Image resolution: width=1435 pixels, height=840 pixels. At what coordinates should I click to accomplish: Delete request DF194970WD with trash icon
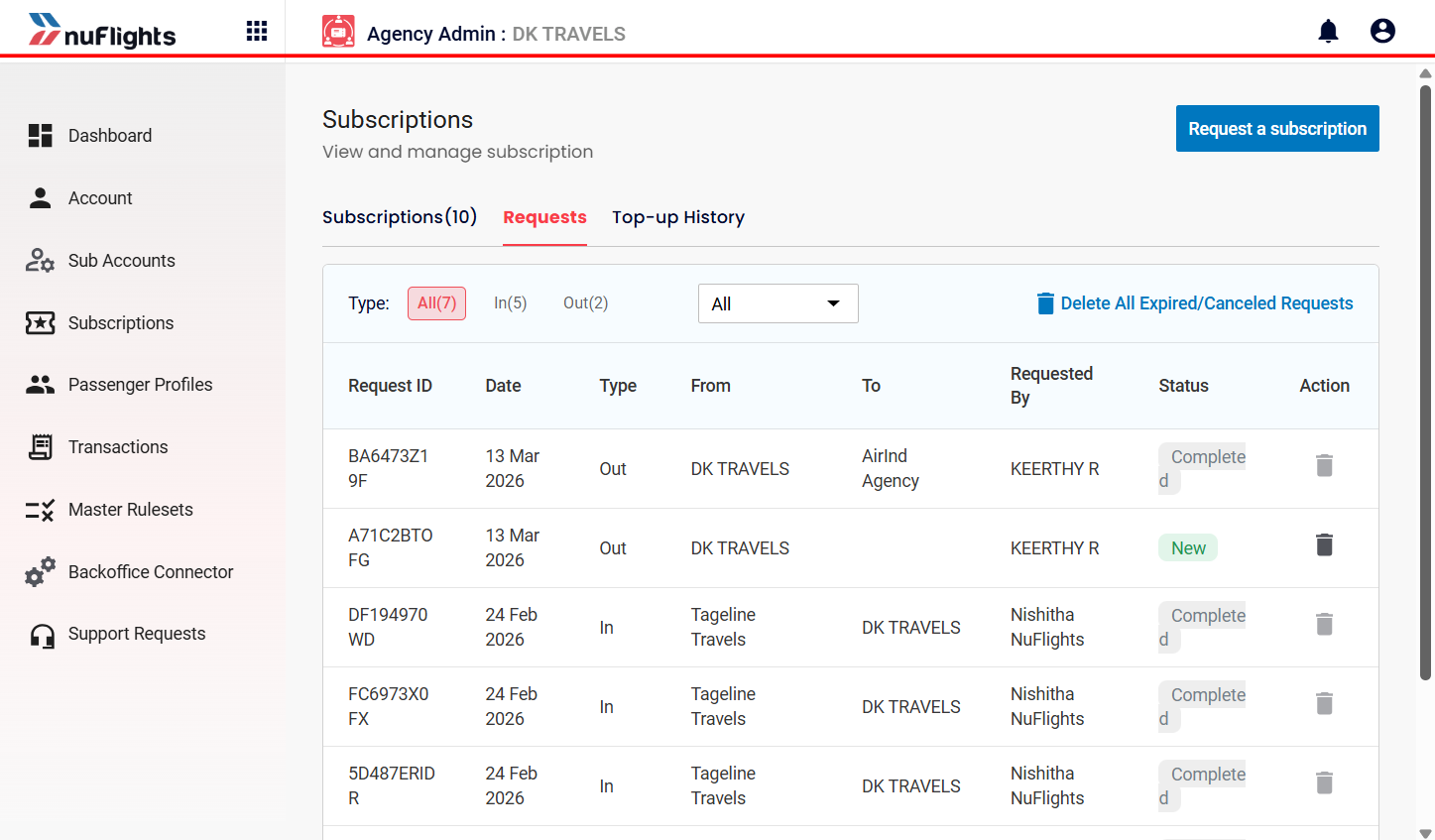pos(1324,624)
